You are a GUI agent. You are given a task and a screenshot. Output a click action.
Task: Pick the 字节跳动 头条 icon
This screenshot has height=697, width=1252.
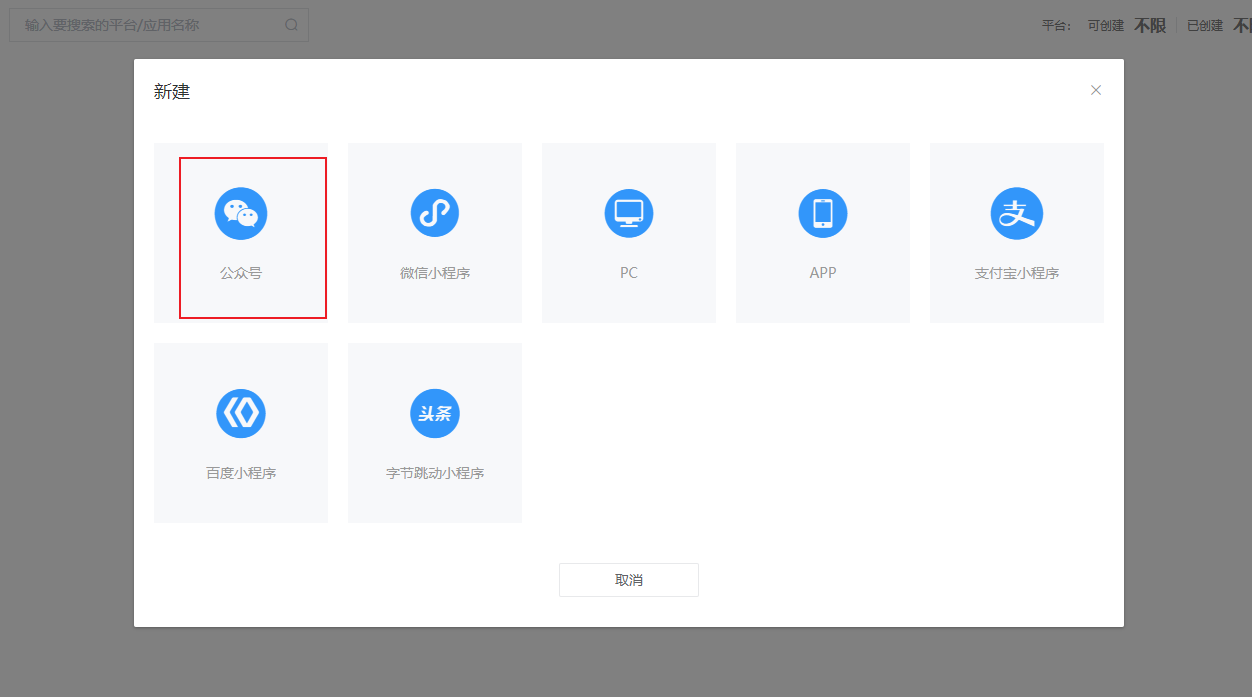435,413
